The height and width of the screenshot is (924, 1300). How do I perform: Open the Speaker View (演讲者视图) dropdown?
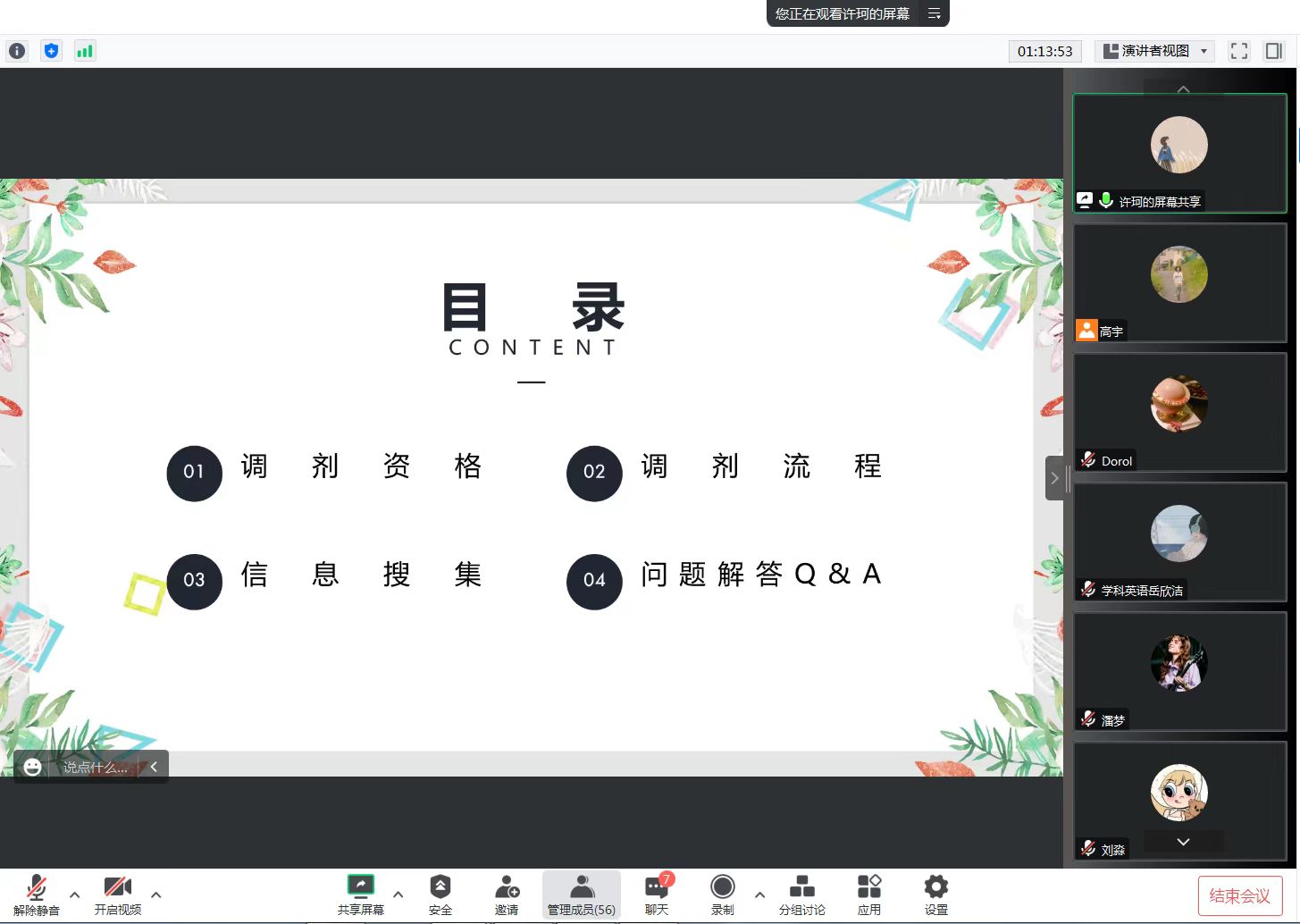[x=1155, y=51]
